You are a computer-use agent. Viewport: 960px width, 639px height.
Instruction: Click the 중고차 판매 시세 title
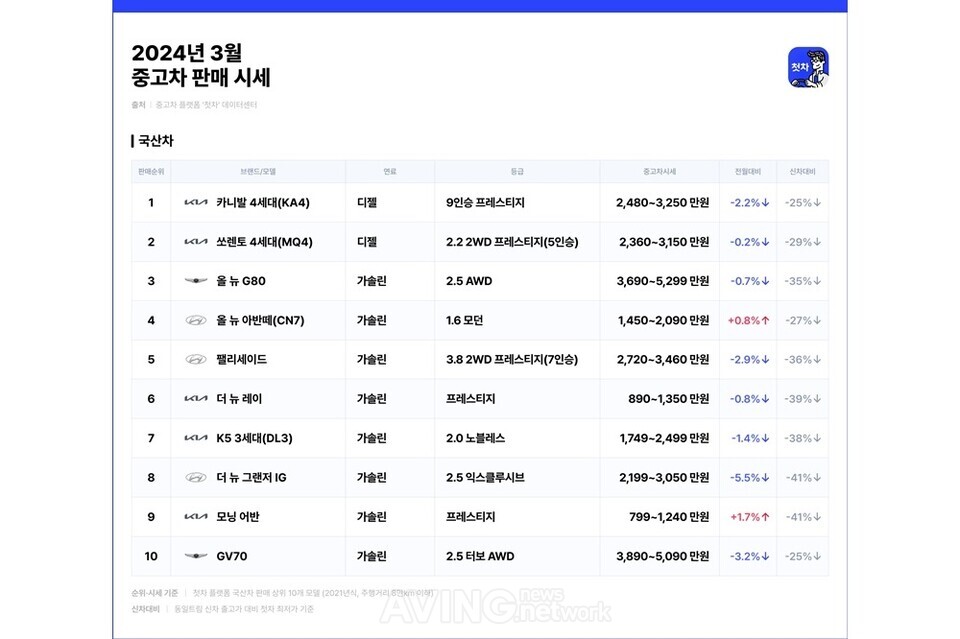coord(201,78)
